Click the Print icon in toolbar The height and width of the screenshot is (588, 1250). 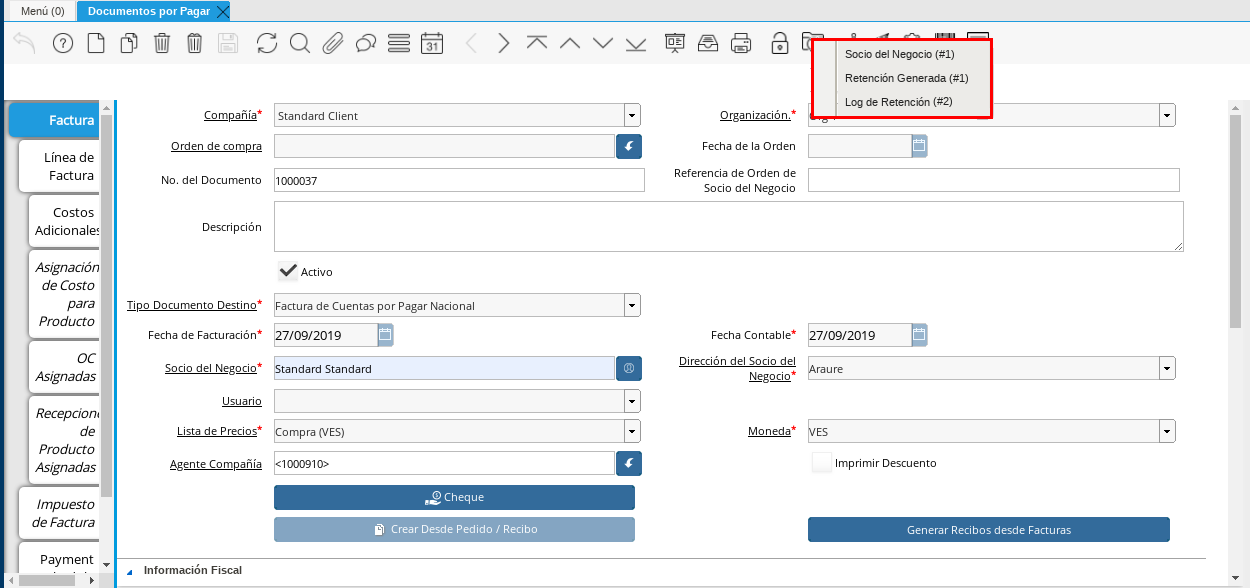point(740,43)
